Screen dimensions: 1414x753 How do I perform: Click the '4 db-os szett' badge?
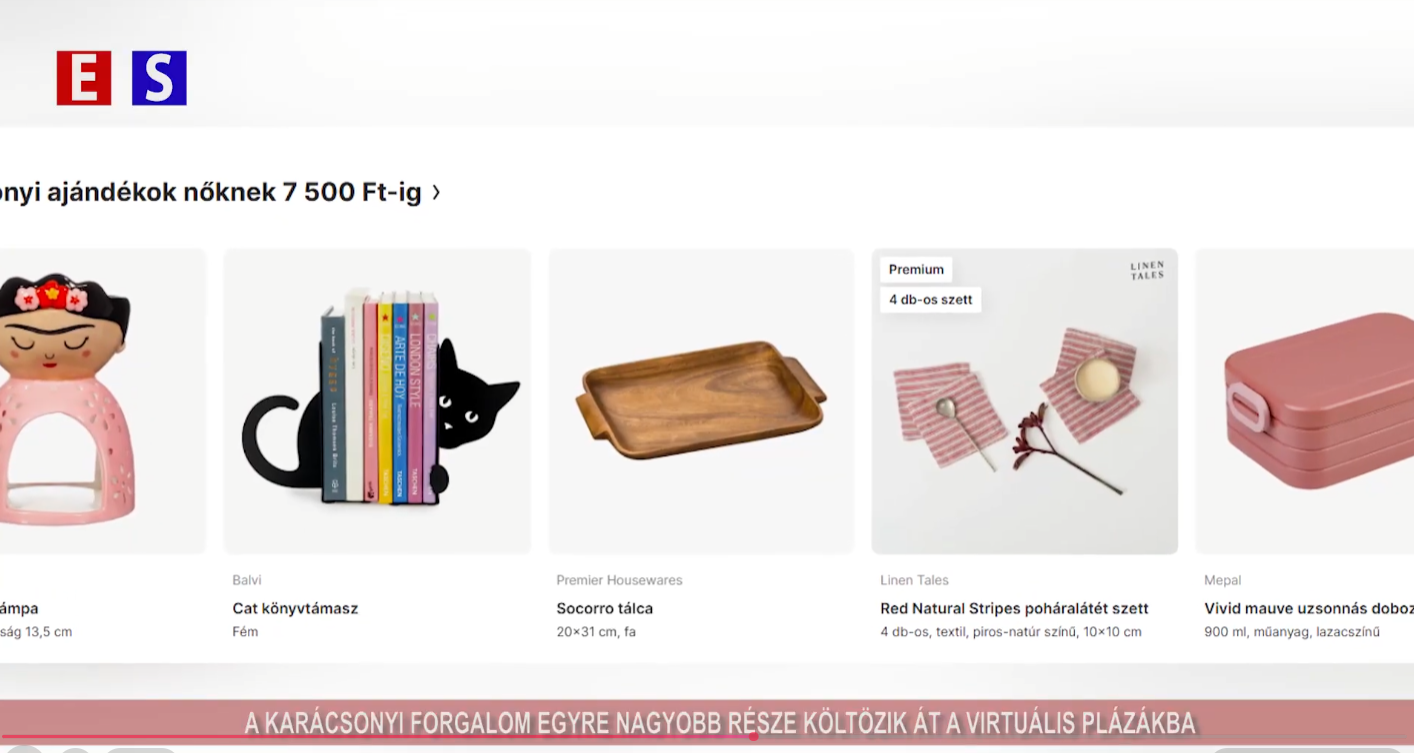click(930, 300)
